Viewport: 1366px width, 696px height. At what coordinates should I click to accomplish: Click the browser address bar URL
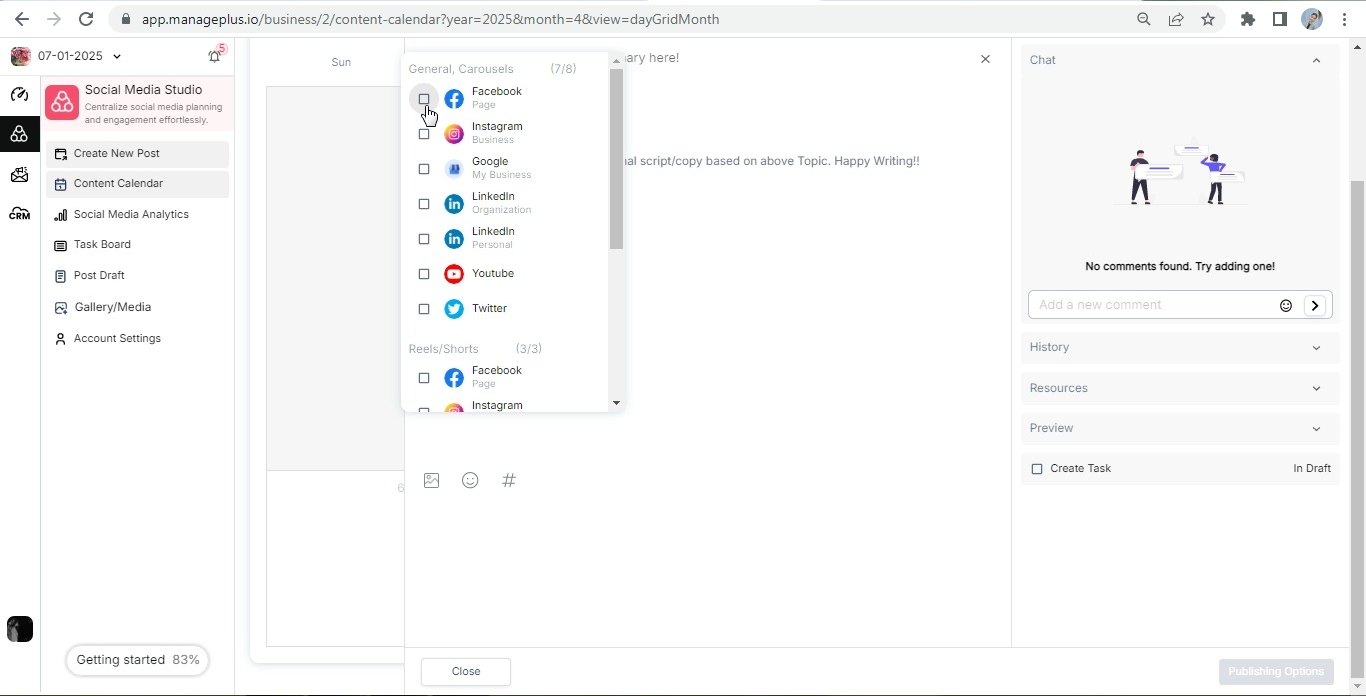pos(430,19)
